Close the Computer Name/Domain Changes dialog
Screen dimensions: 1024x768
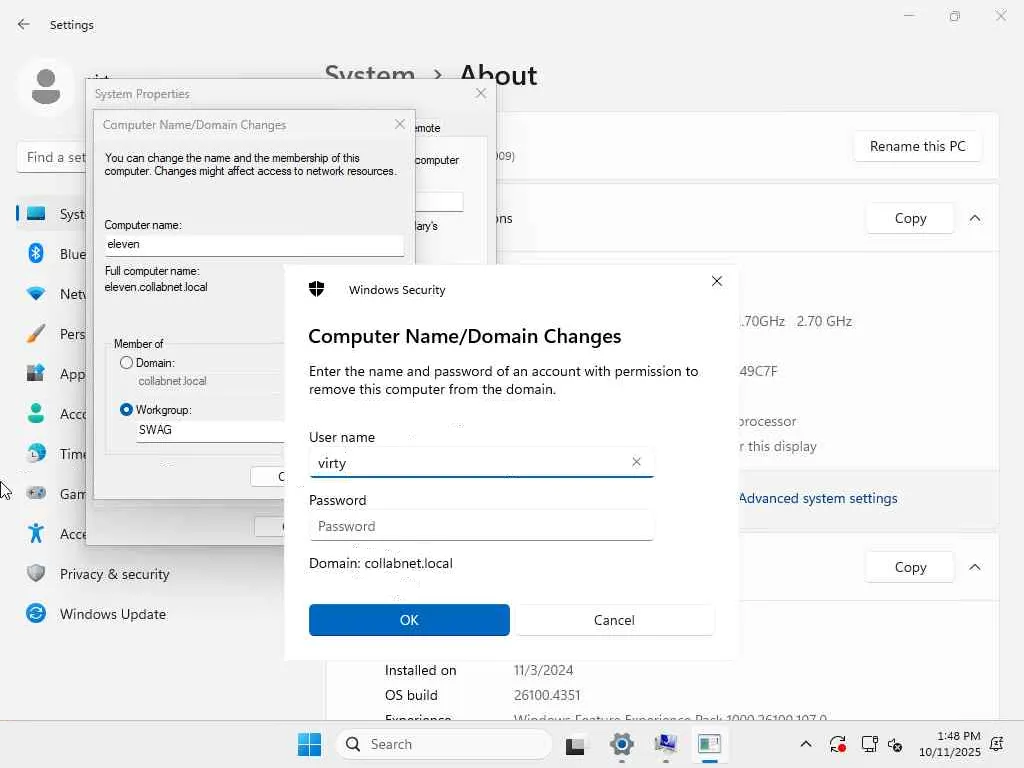(x=400, y=124)
